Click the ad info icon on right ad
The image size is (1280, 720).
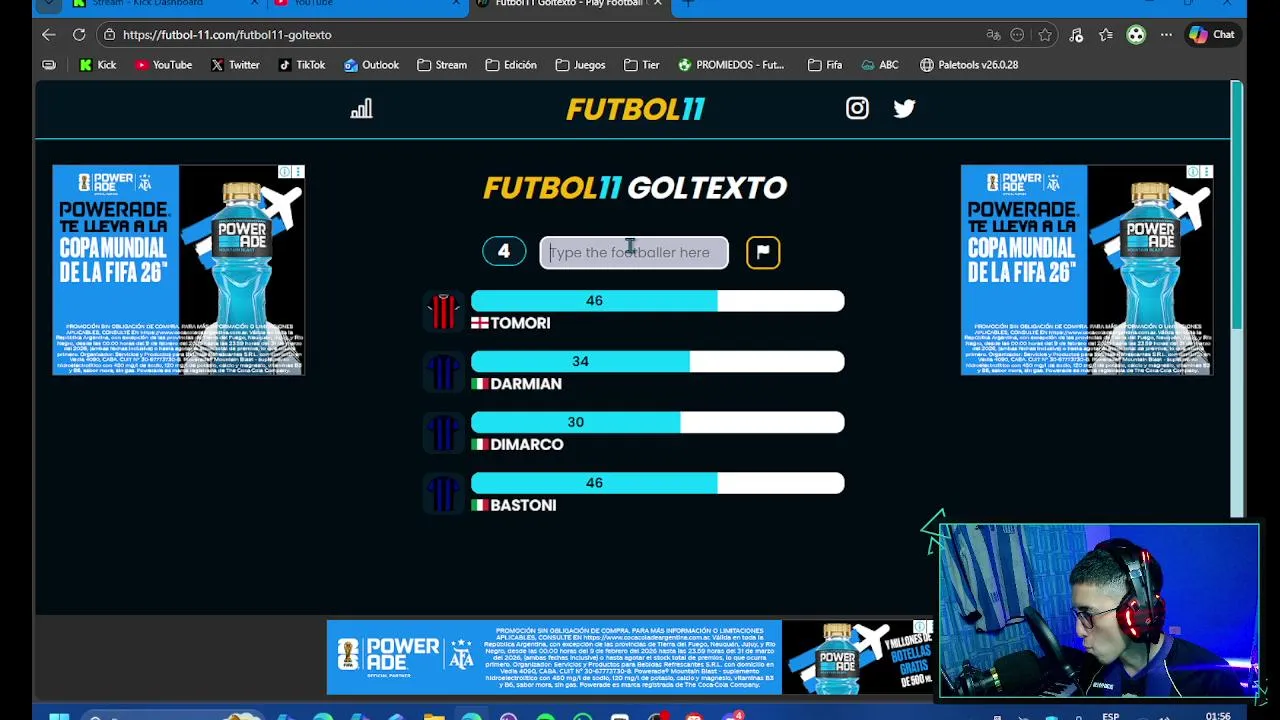(1193, 172)
